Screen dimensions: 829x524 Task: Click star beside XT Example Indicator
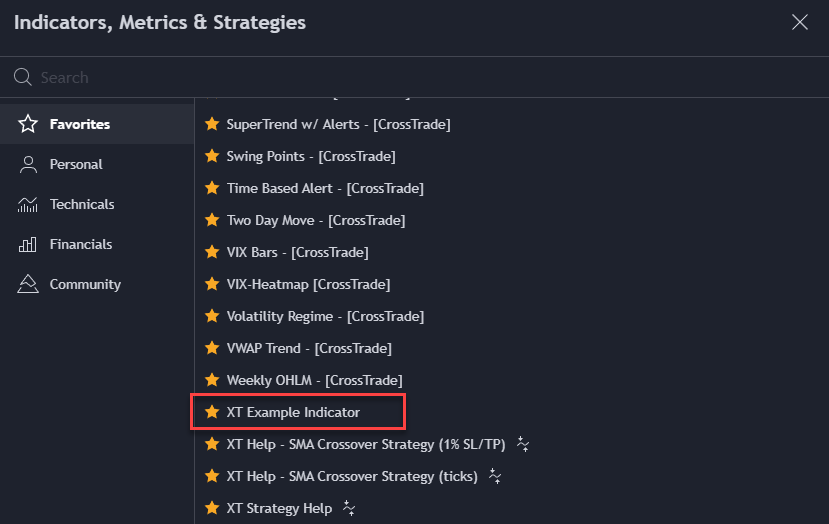(x=212, y=412)
